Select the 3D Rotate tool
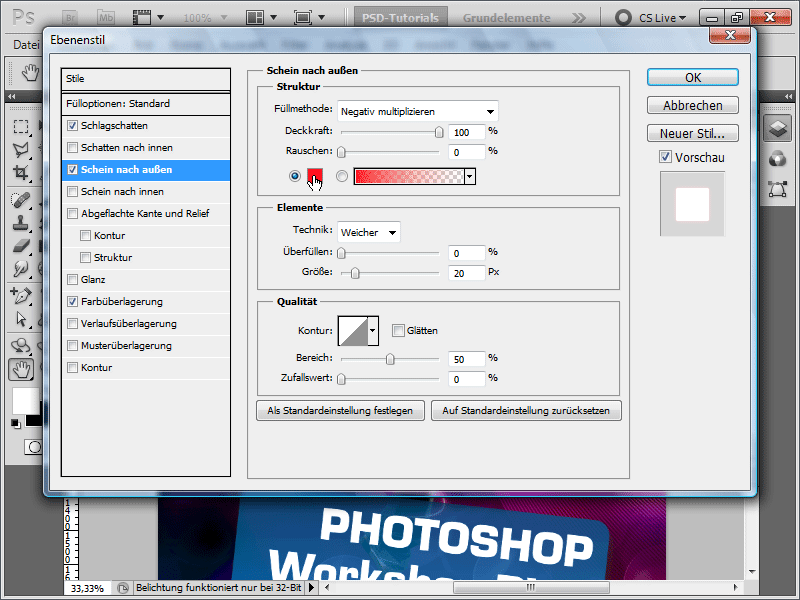Image resolution: width=800 pixels, height=600 pixels. tap(21, 345)
